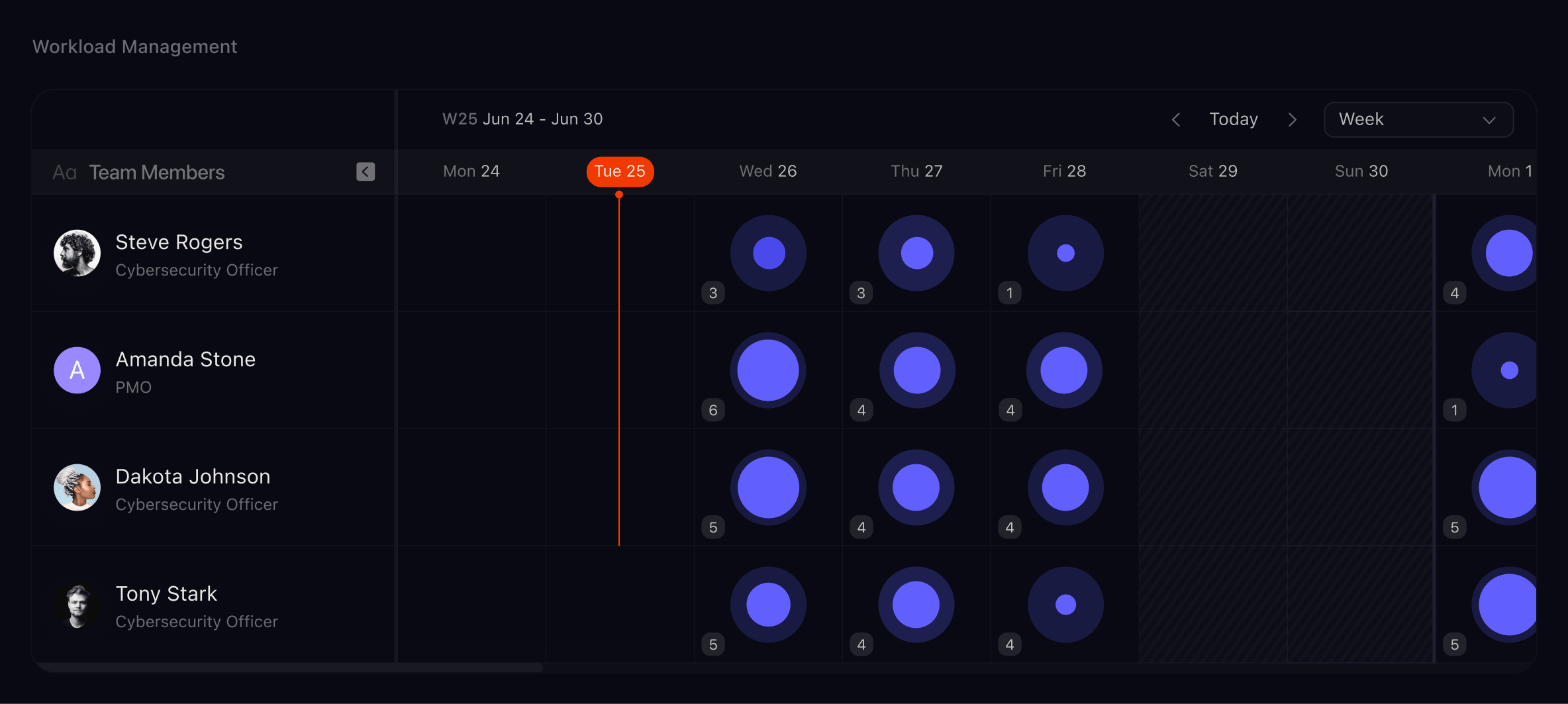
Task: Select the Fri 28 column header
Action: click(1065, 172)
